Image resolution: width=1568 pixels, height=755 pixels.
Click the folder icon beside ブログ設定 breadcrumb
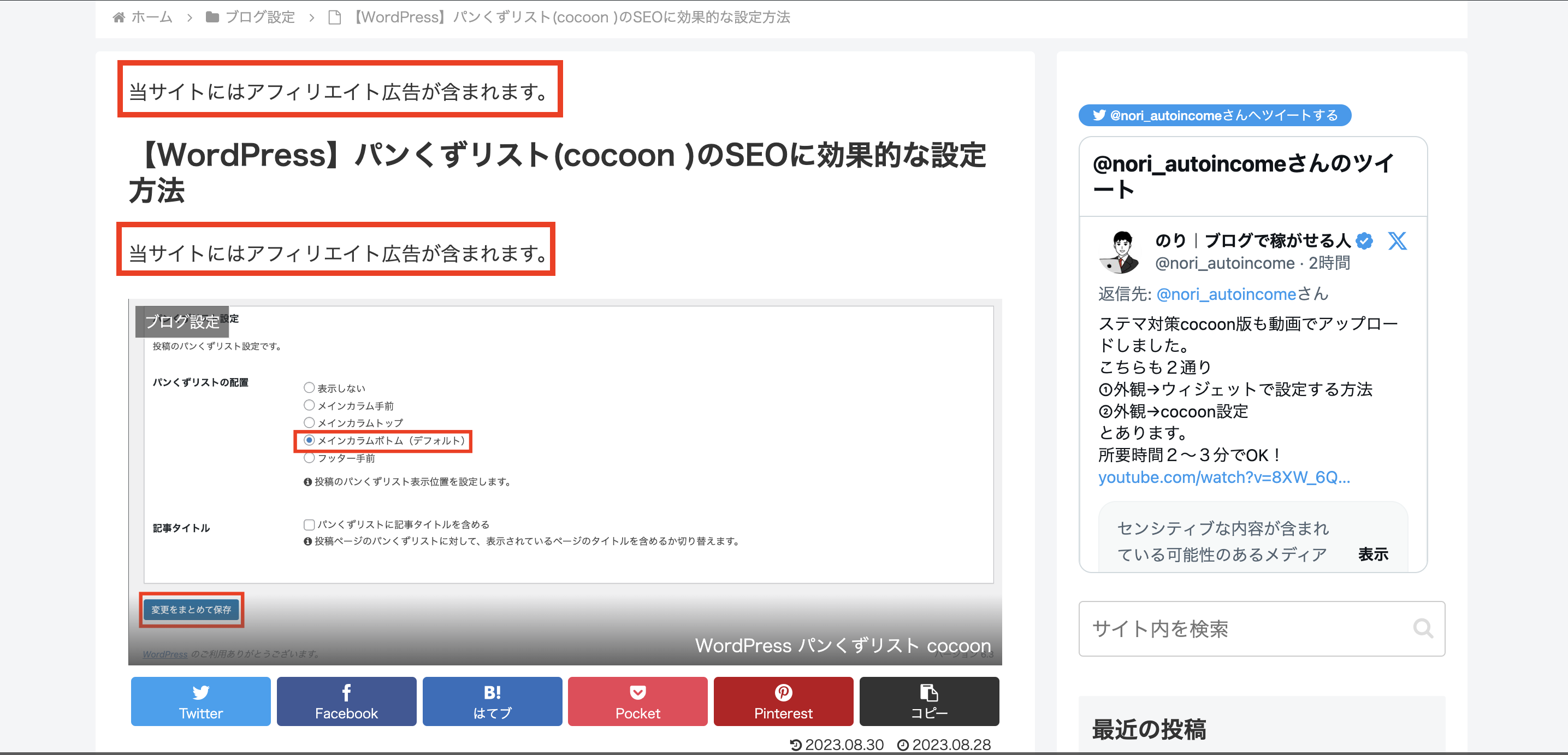(212, 17)
